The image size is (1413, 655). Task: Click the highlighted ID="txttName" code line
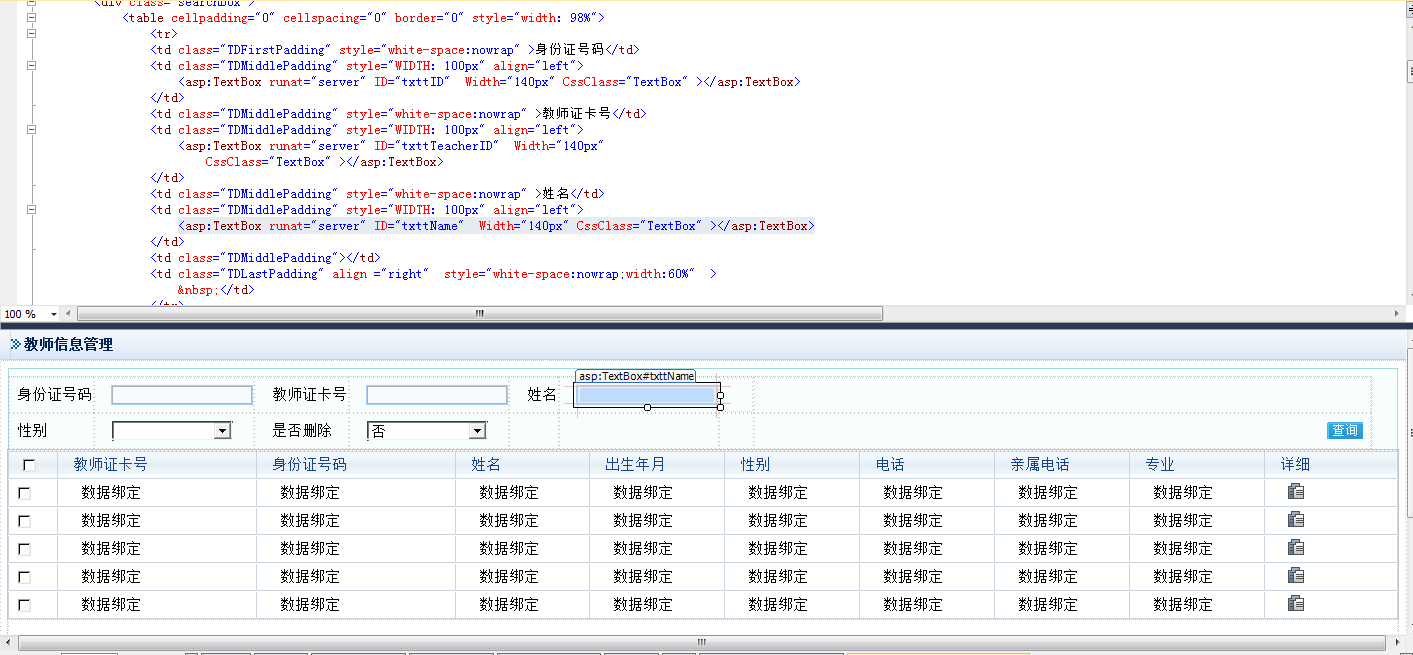click(496, 226)
